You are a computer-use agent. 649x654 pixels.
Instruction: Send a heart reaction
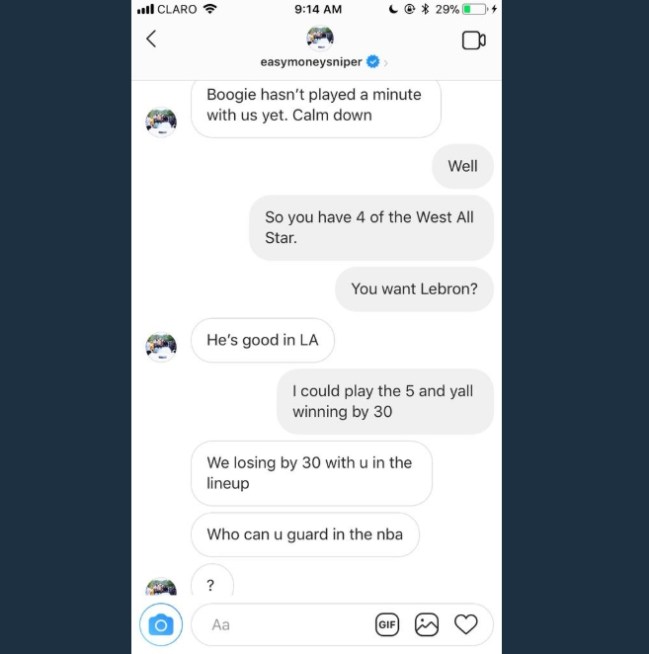pyautogui.click(x=465, y=624)
